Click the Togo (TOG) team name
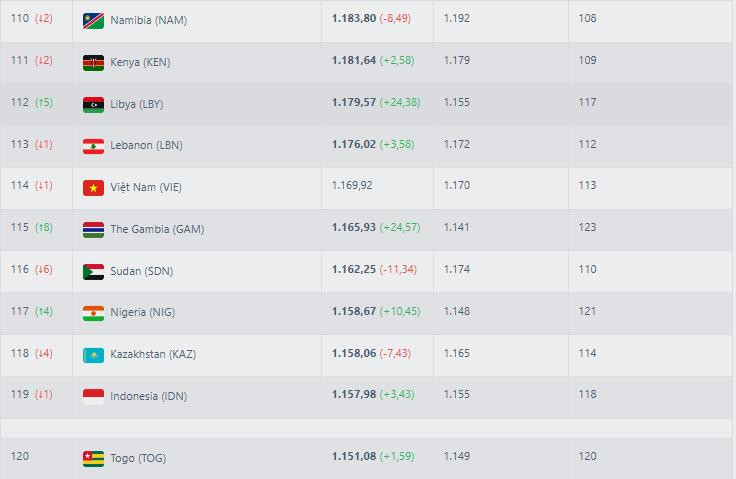Screen dimensions: 736x479 point(138,459)
